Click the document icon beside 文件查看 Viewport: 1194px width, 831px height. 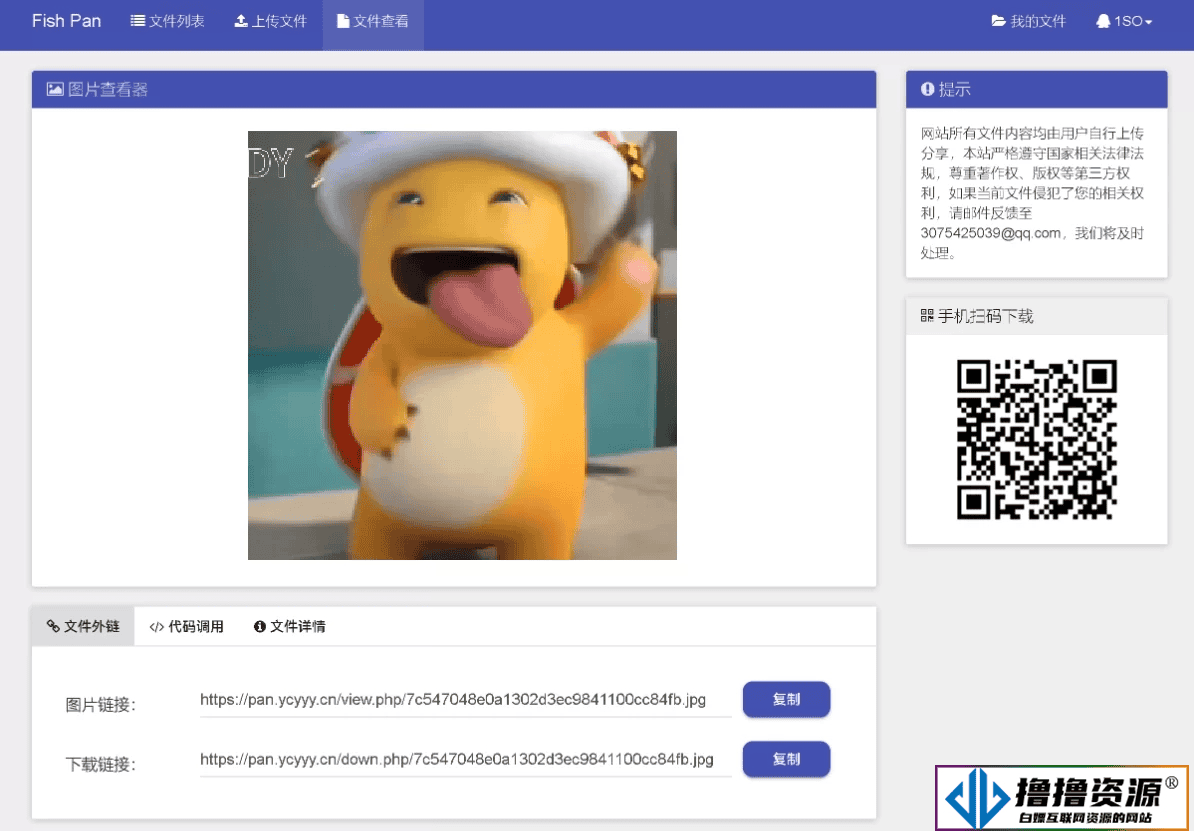point(343,21)
